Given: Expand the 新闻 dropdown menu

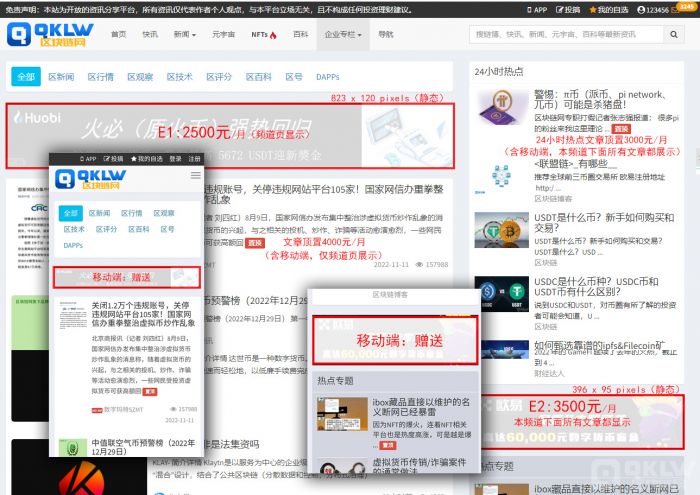Looking at the screenshot, I should (184, 34).
